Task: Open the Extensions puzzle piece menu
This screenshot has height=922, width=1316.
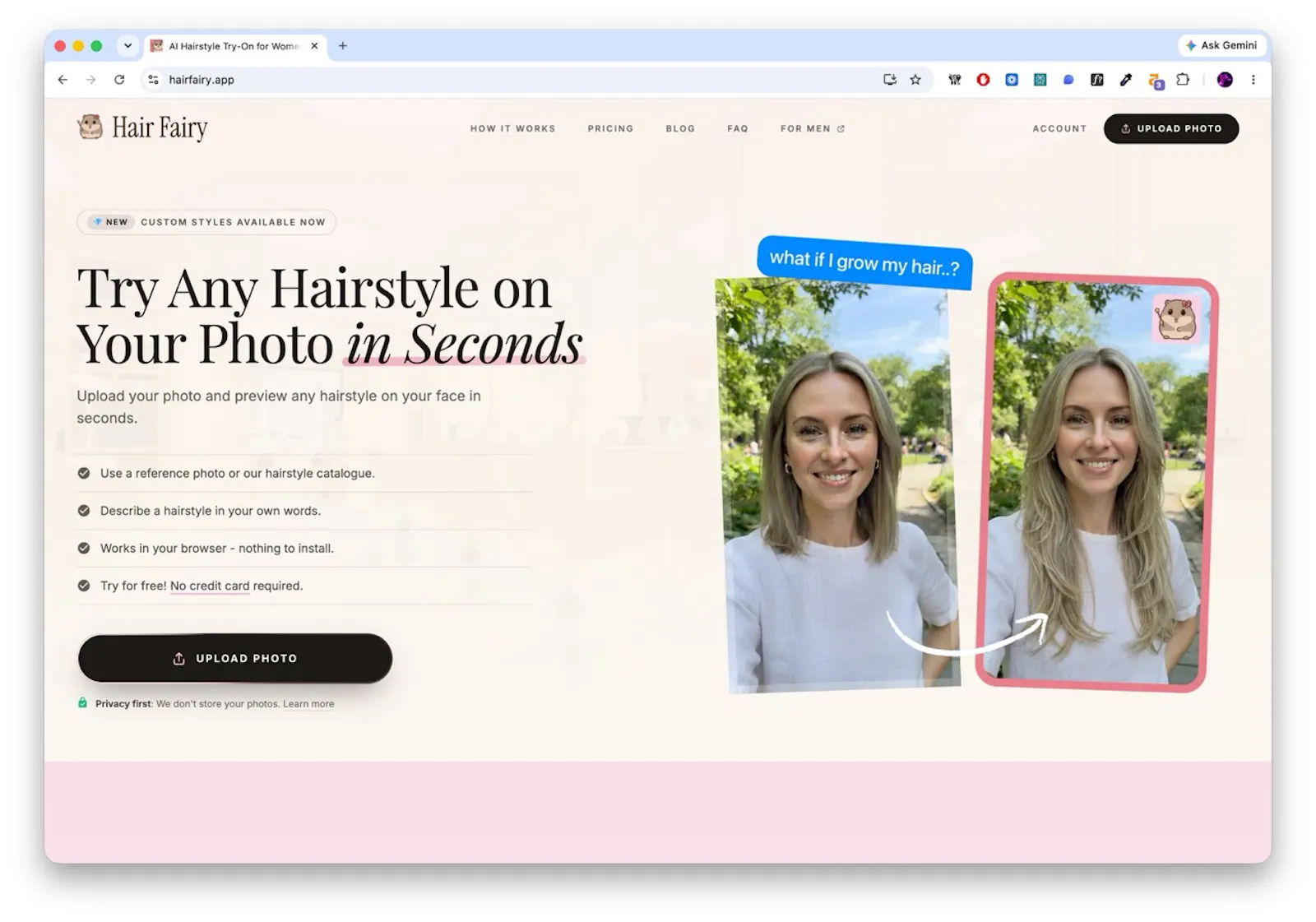Action: tap(1183, 80)
